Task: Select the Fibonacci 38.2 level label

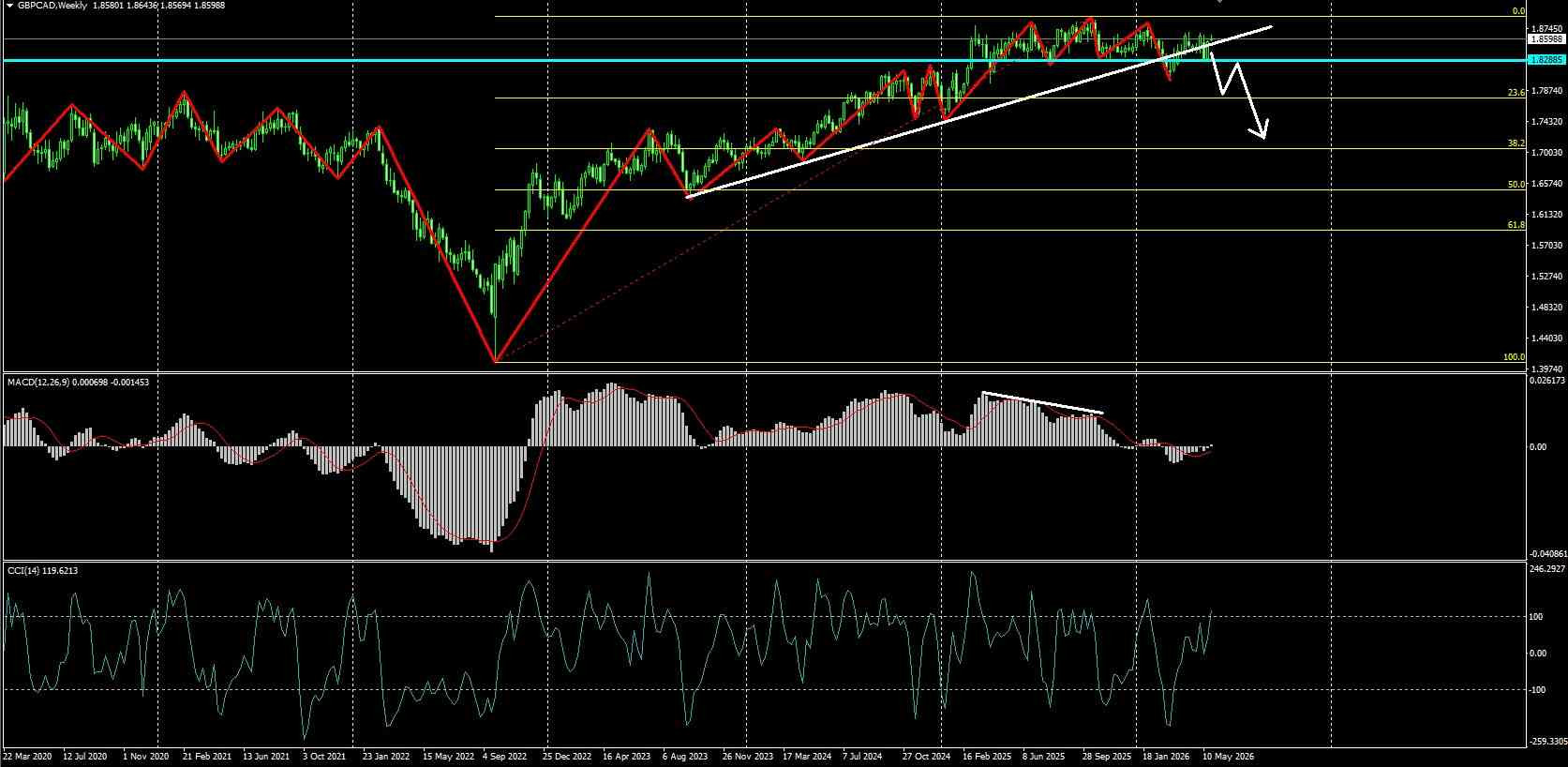Action: (x=1516, y=143)
